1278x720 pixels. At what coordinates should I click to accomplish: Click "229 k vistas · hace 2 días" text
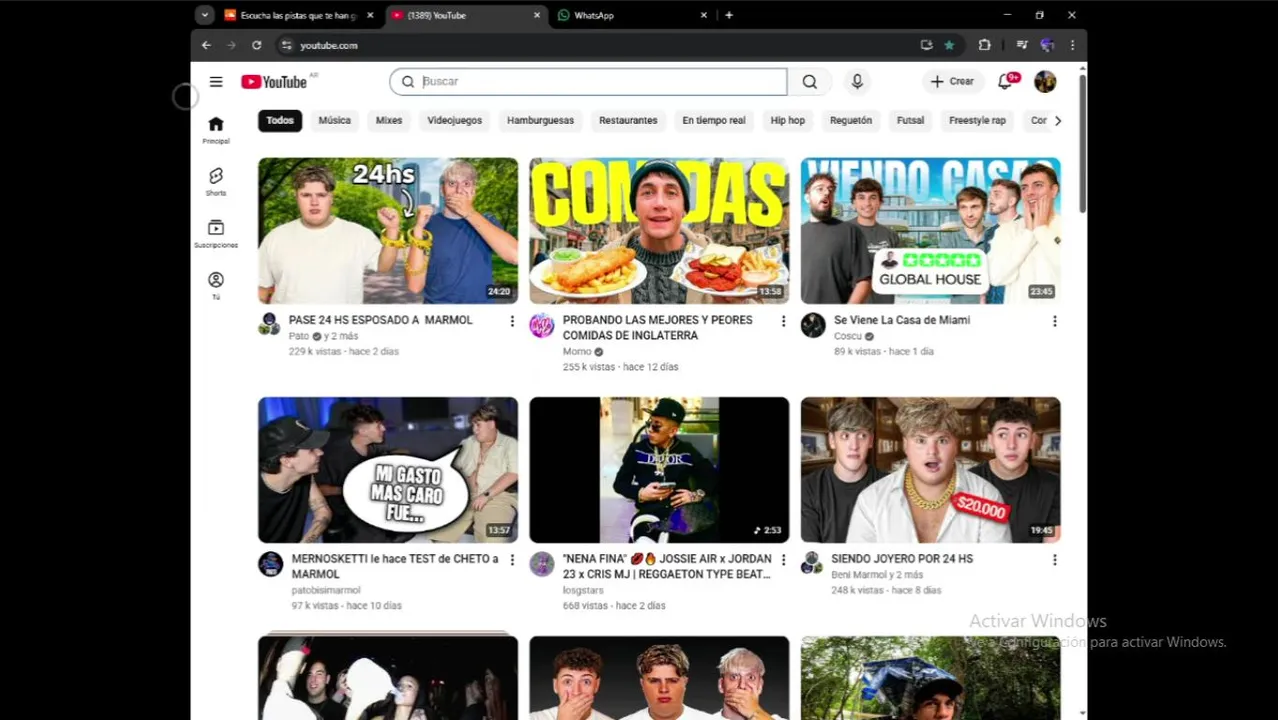[344, 352]
